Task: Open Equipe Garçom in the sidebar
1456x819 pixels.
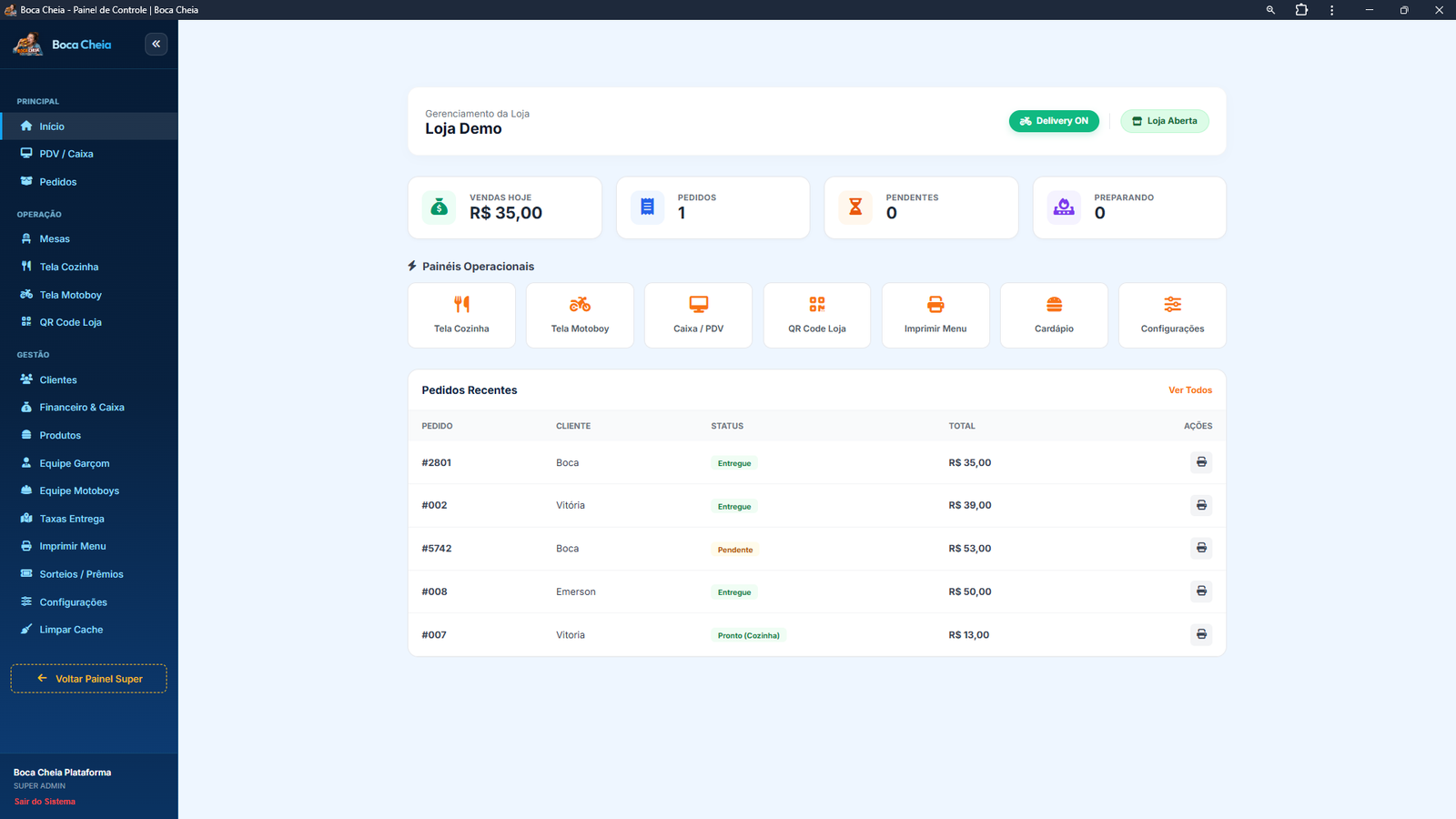Action: click(88, 463)
